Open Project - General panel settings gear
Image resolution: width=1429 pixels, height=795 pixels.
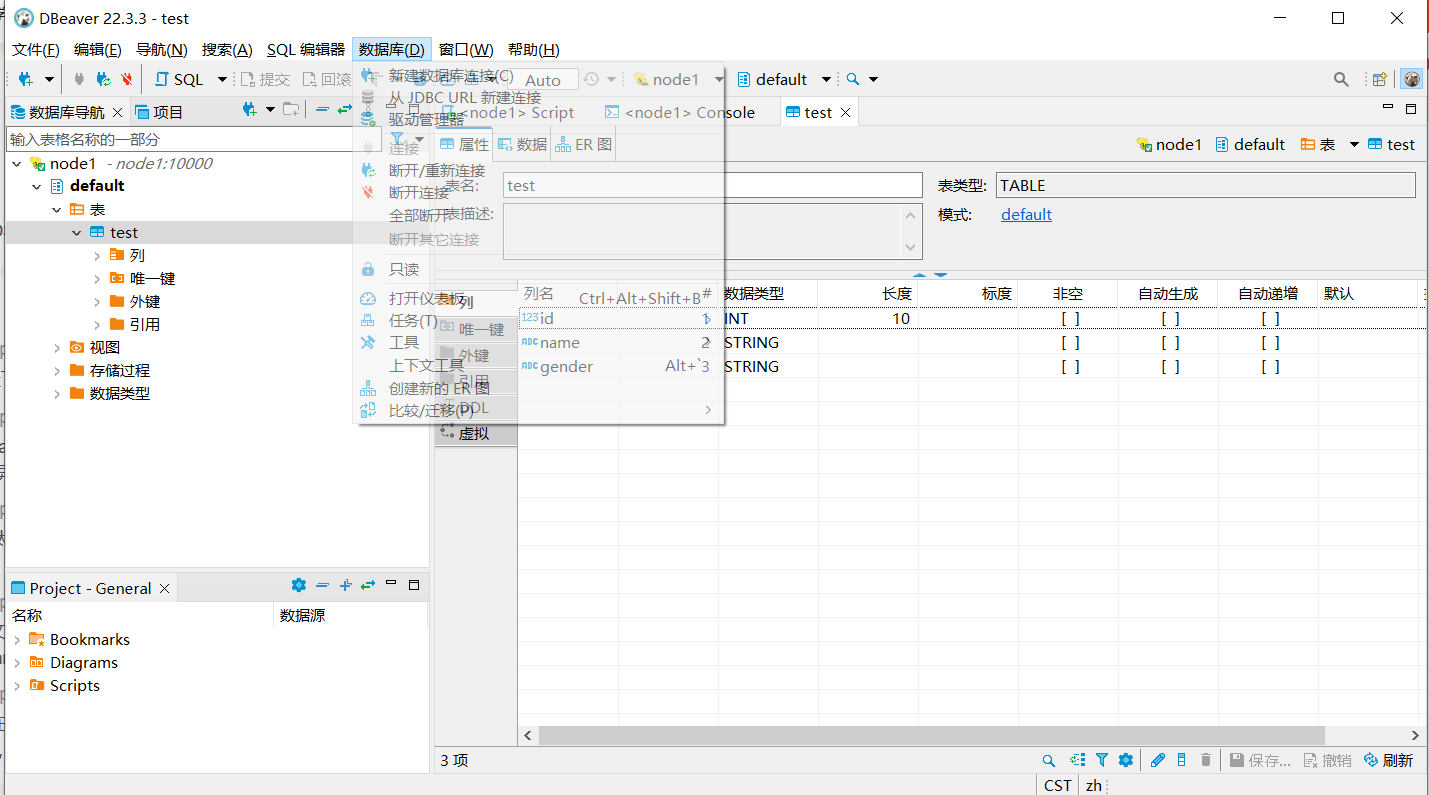coord(298,586)
